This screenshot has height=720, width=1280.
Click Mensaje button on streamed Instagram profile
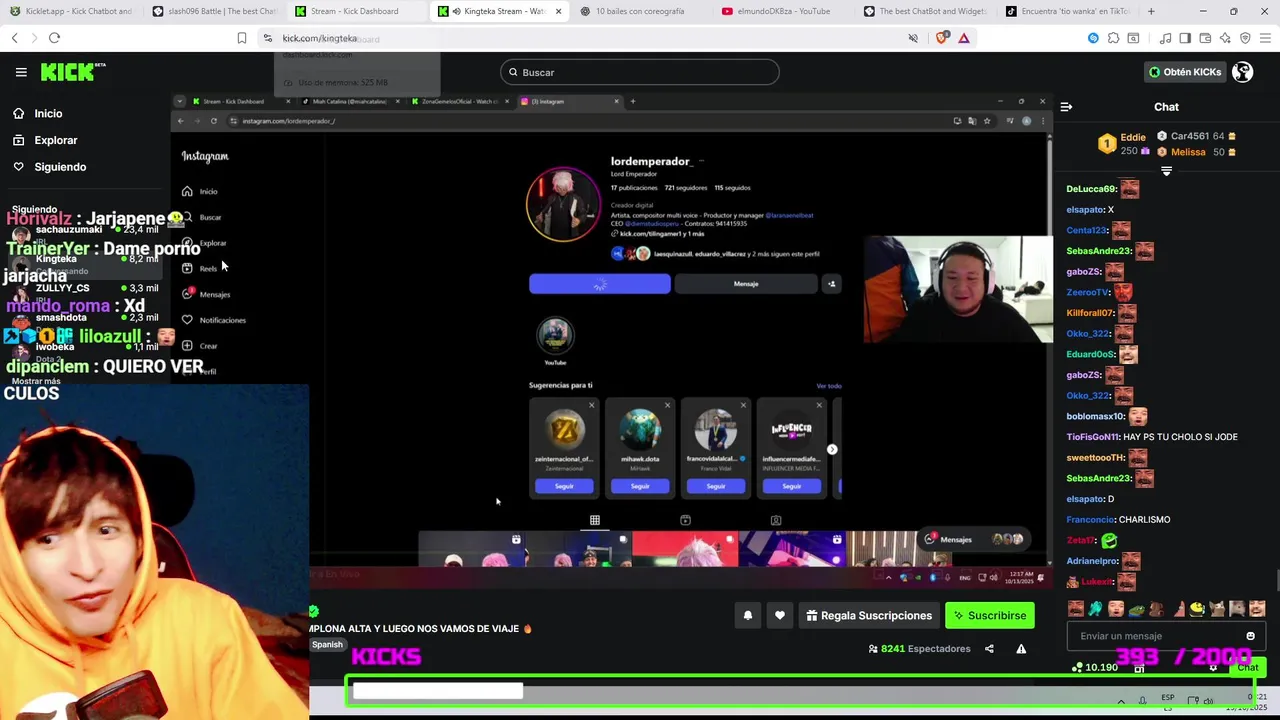tap(746, 284)
